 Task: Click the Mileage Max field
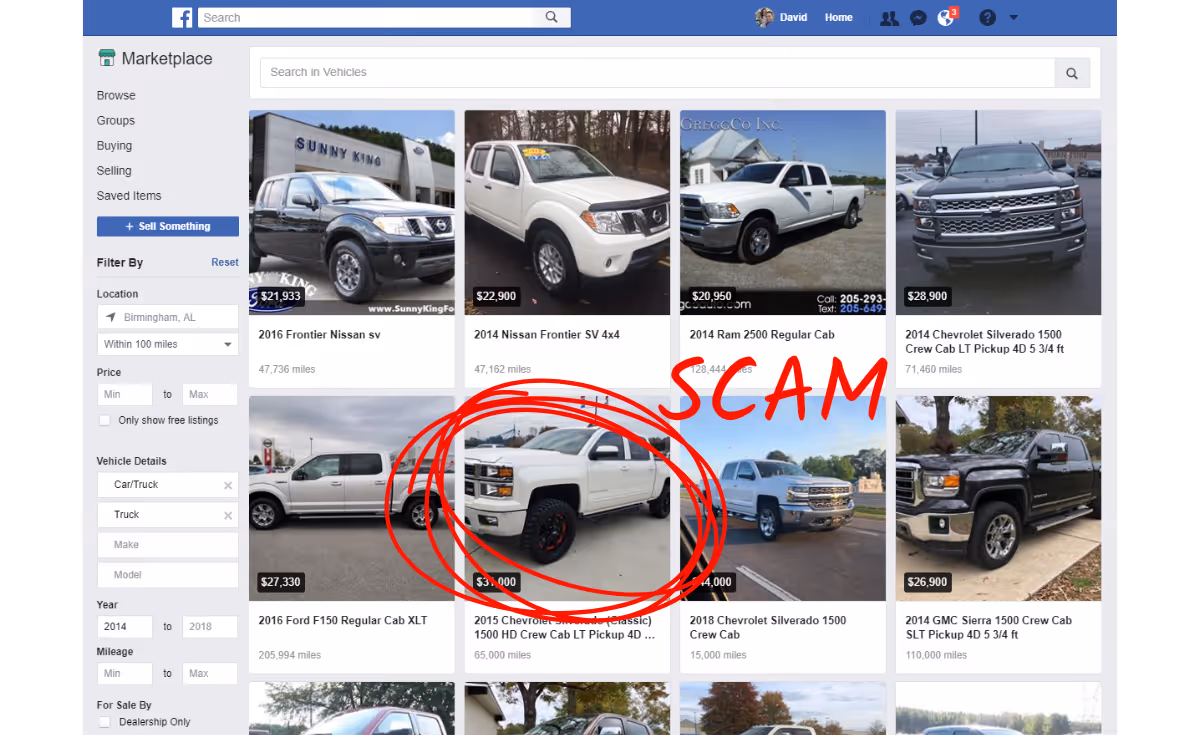(210, 674)
